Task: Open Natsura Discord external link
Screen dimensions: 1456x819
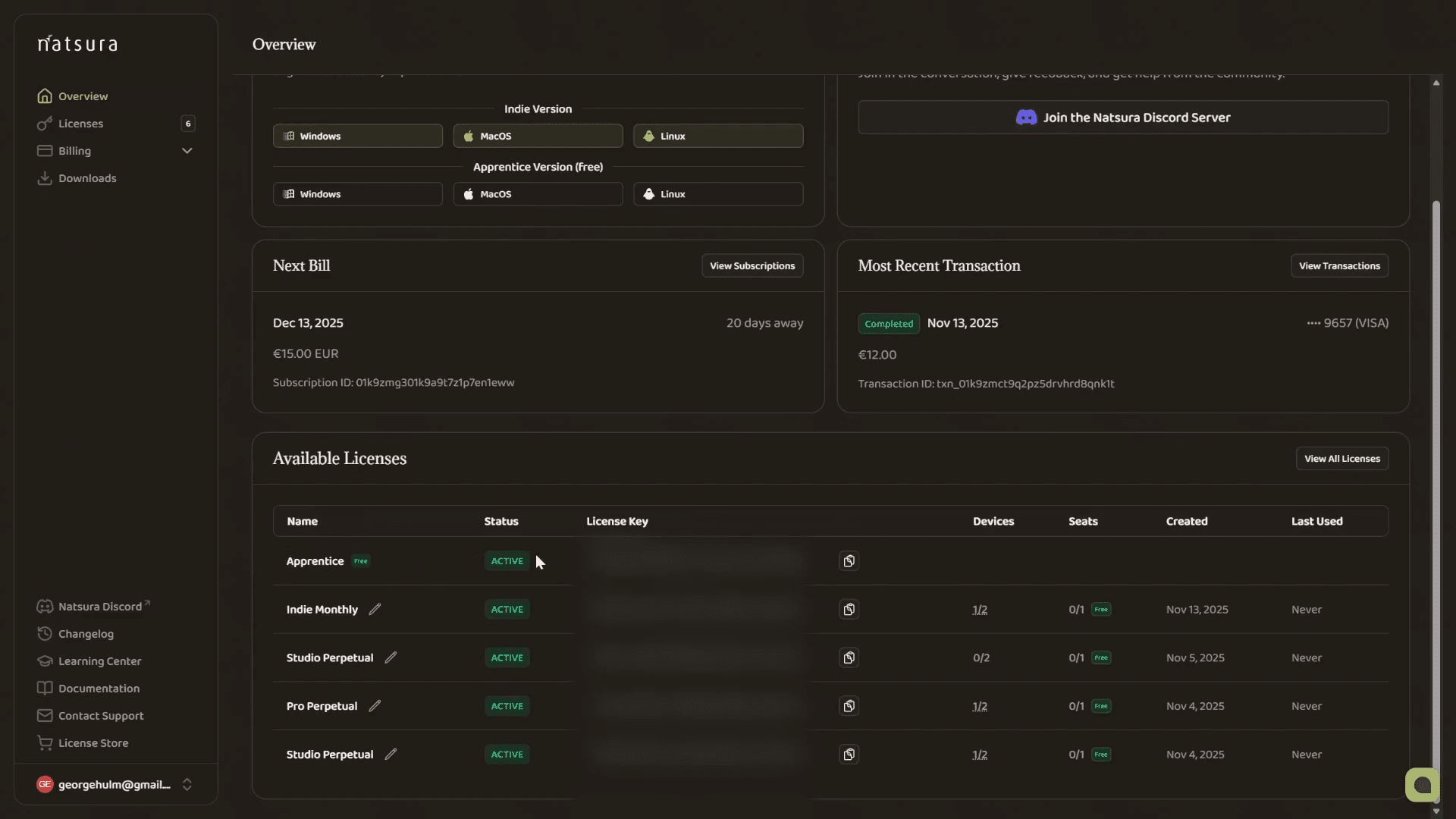Action: [x=99, y=607]
